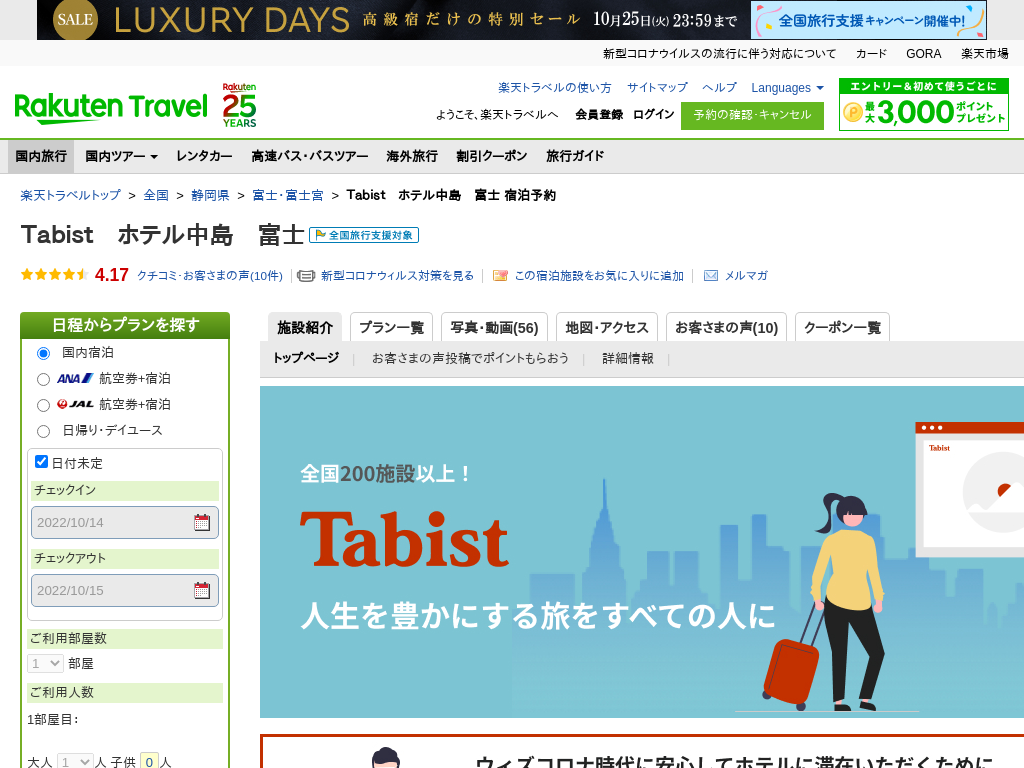Open the サイトマップ link
1024x768 pixels.
tap(657, 88)
